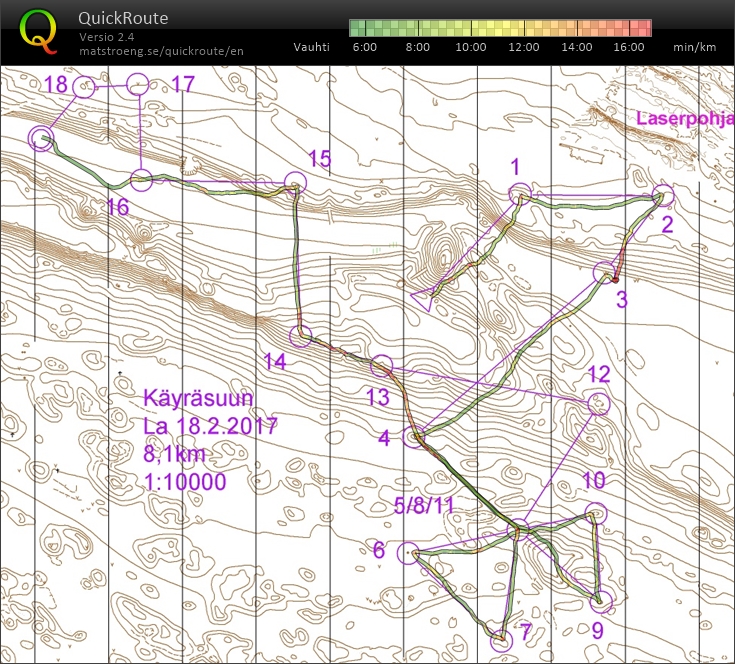Click control circle 1 on the map
735x664 pixels.
coord(520,194)
